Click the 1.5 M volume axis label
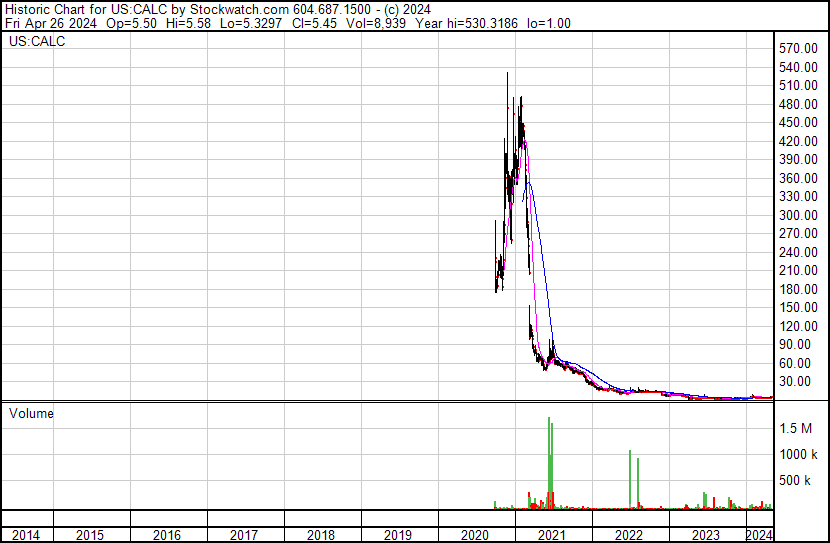This screenshot has width=830, height=543. (798, 428)
